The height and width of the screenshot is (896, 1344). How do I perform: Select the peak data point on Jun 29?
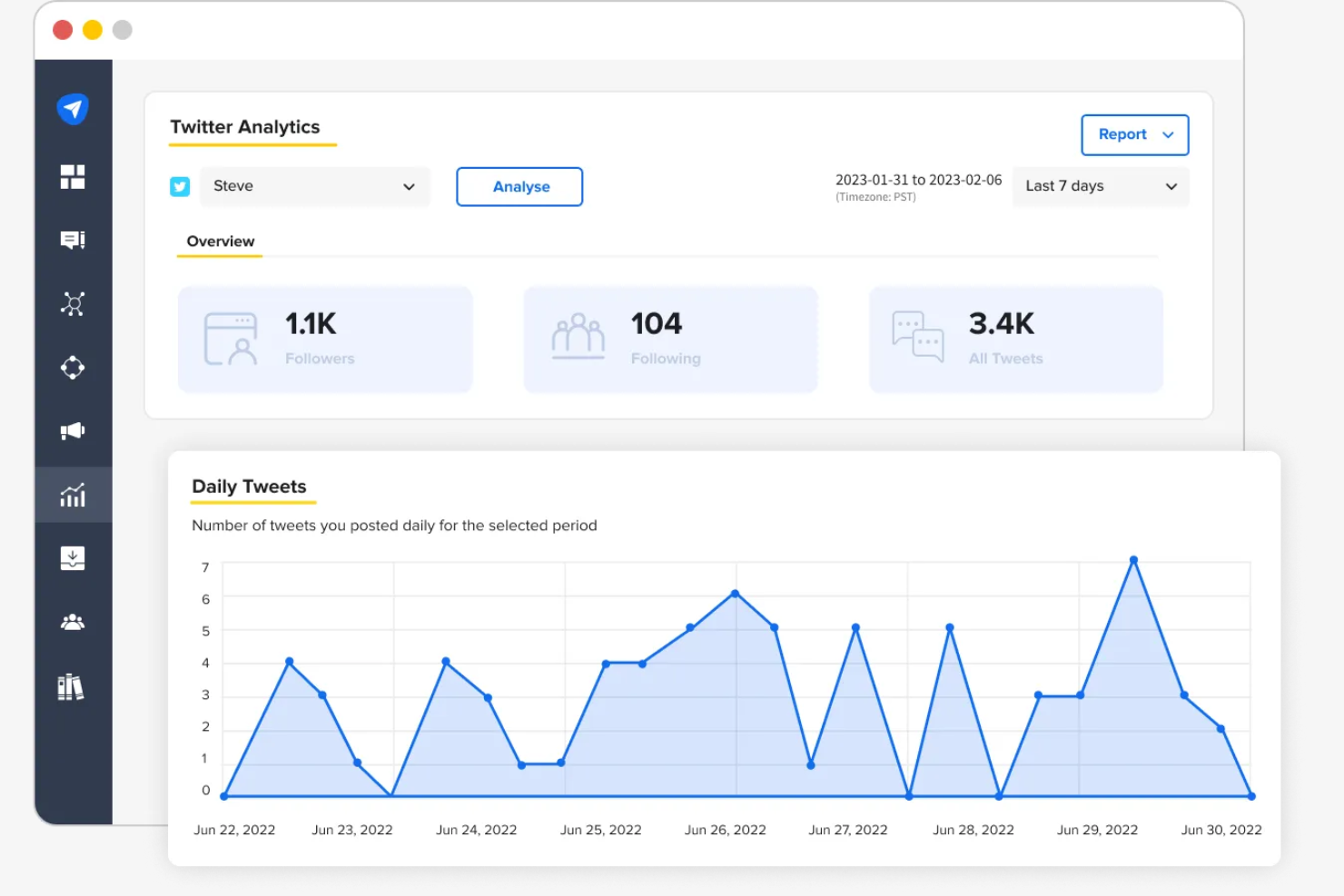(1133, 560)
